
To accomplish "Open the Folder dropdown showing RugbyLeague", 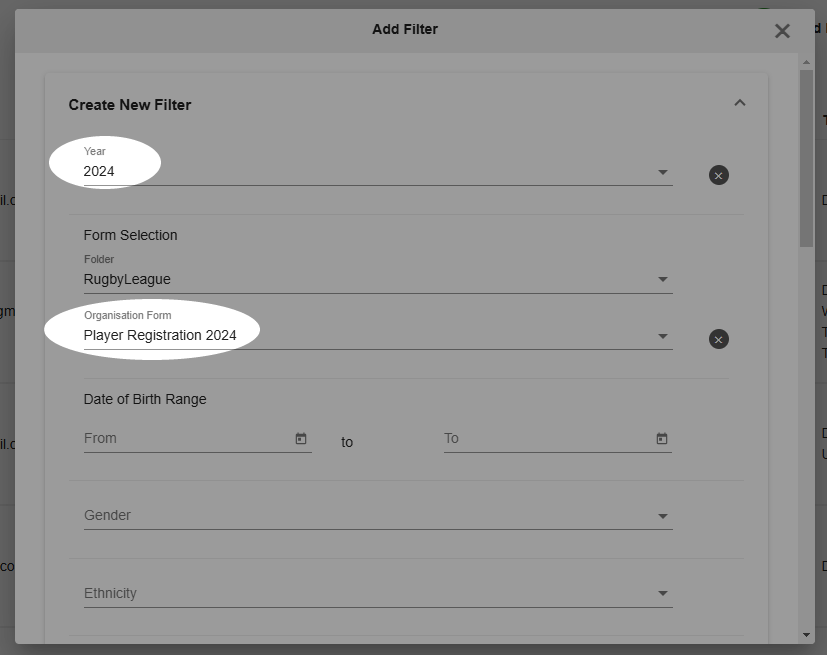I will pos(378,279).
